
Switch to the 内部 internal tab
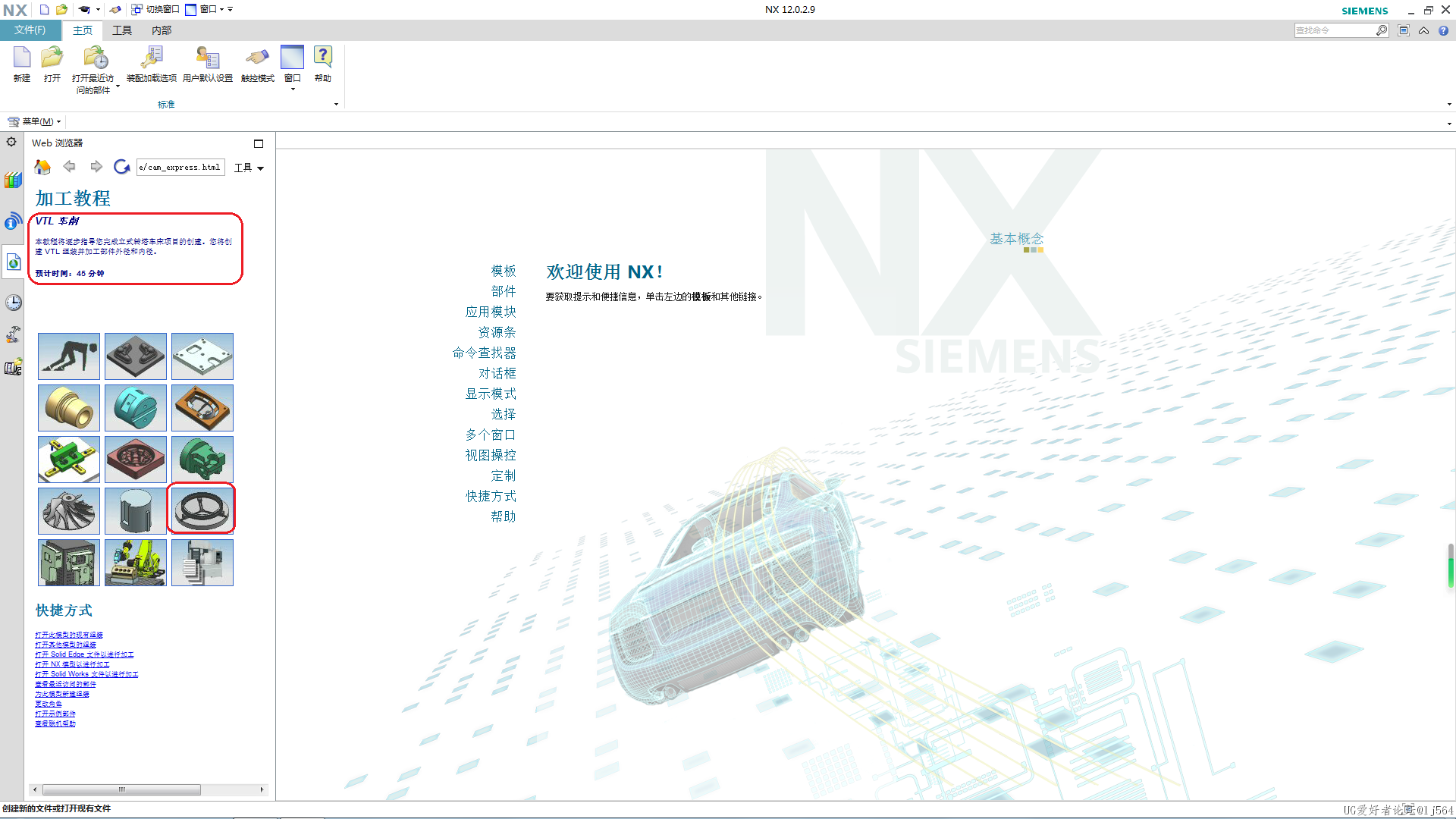(162, 30)
